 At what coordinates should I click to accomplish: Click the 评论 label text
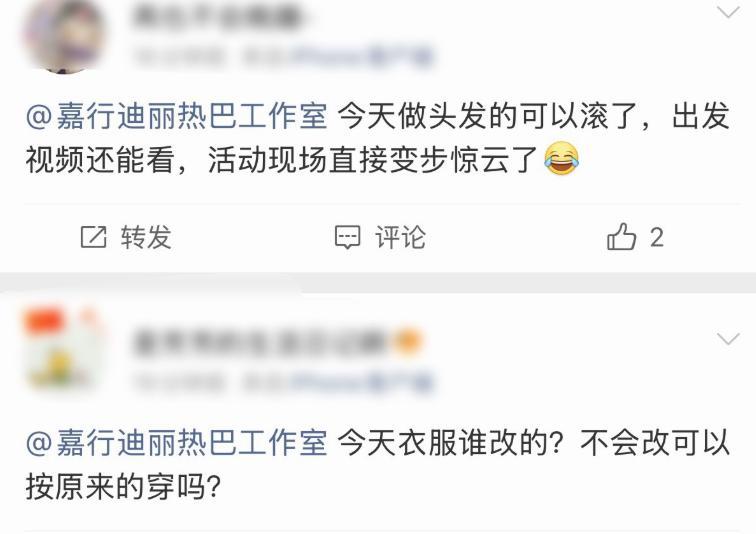coord(401,237)
